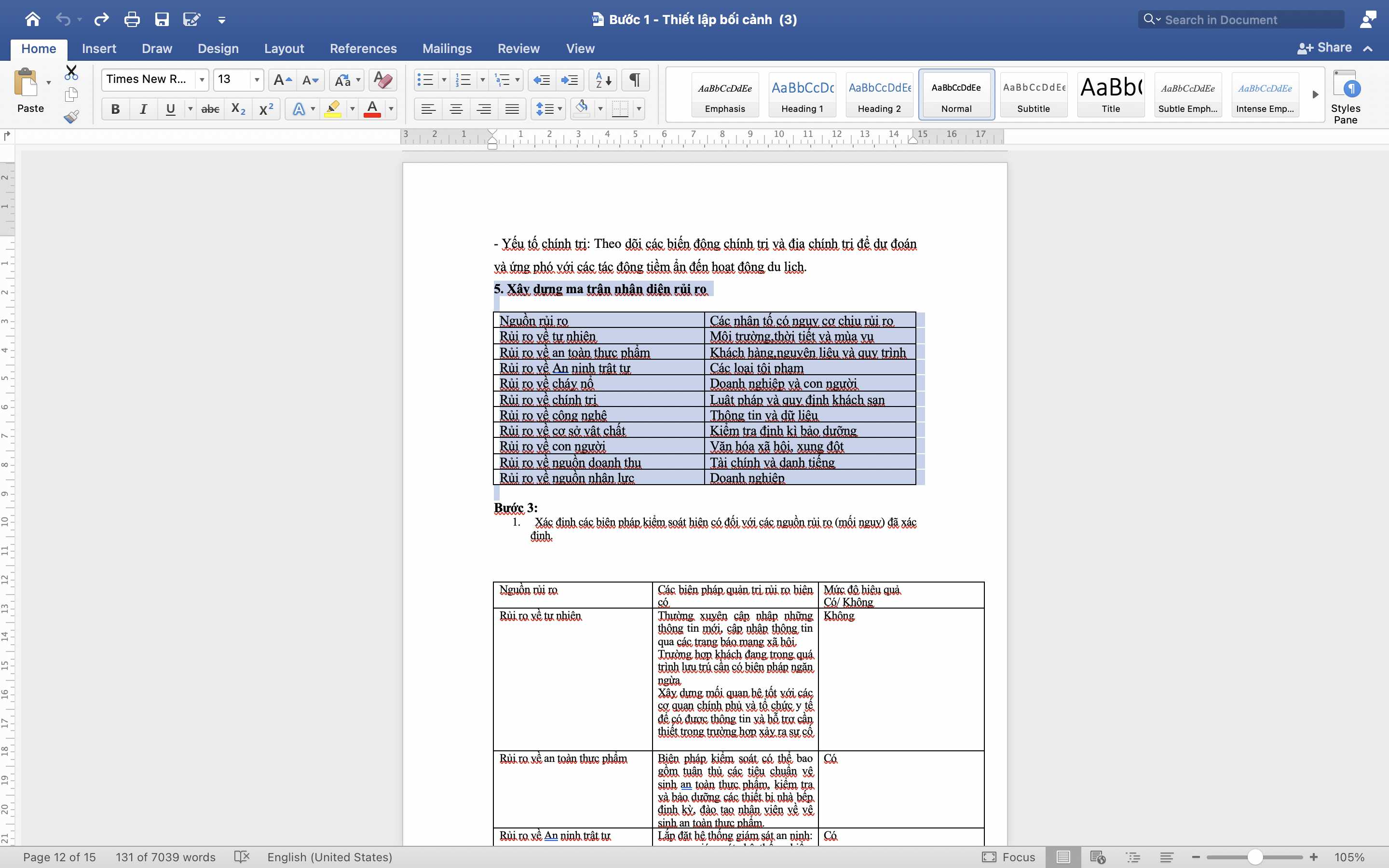Open spelling and proofing status icon
Screen dimensions: 1389x868
pos(242,856)
